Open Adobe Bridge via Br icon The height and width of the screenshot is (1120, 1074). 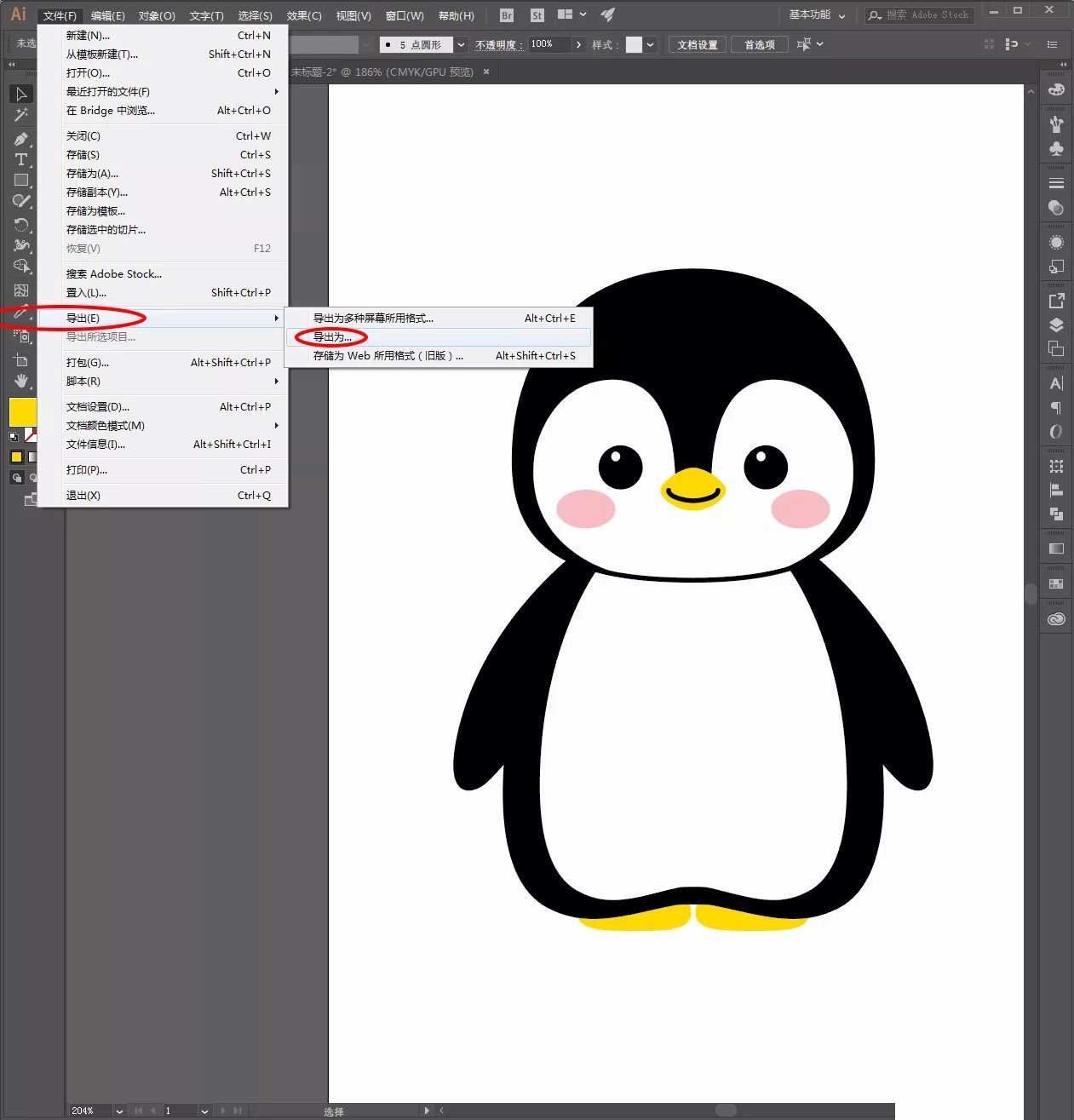point(507,15)
